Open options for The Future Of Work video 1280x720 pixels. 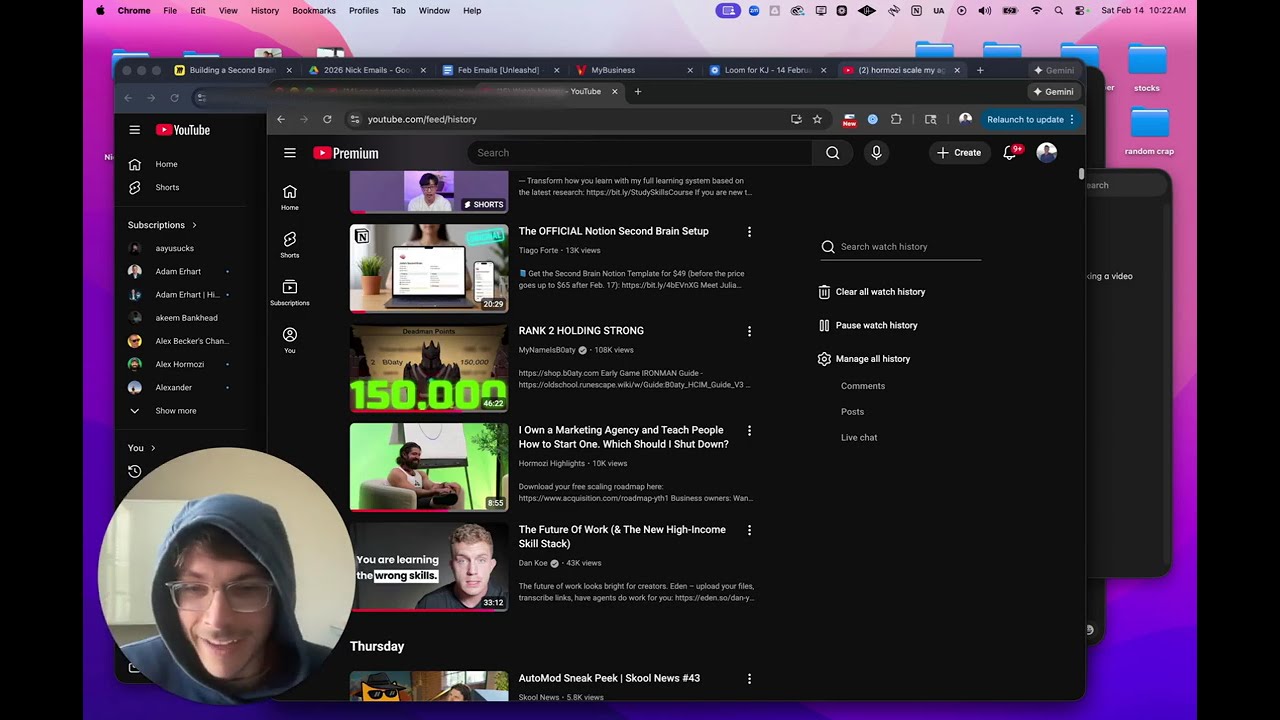tap(749, 530)
